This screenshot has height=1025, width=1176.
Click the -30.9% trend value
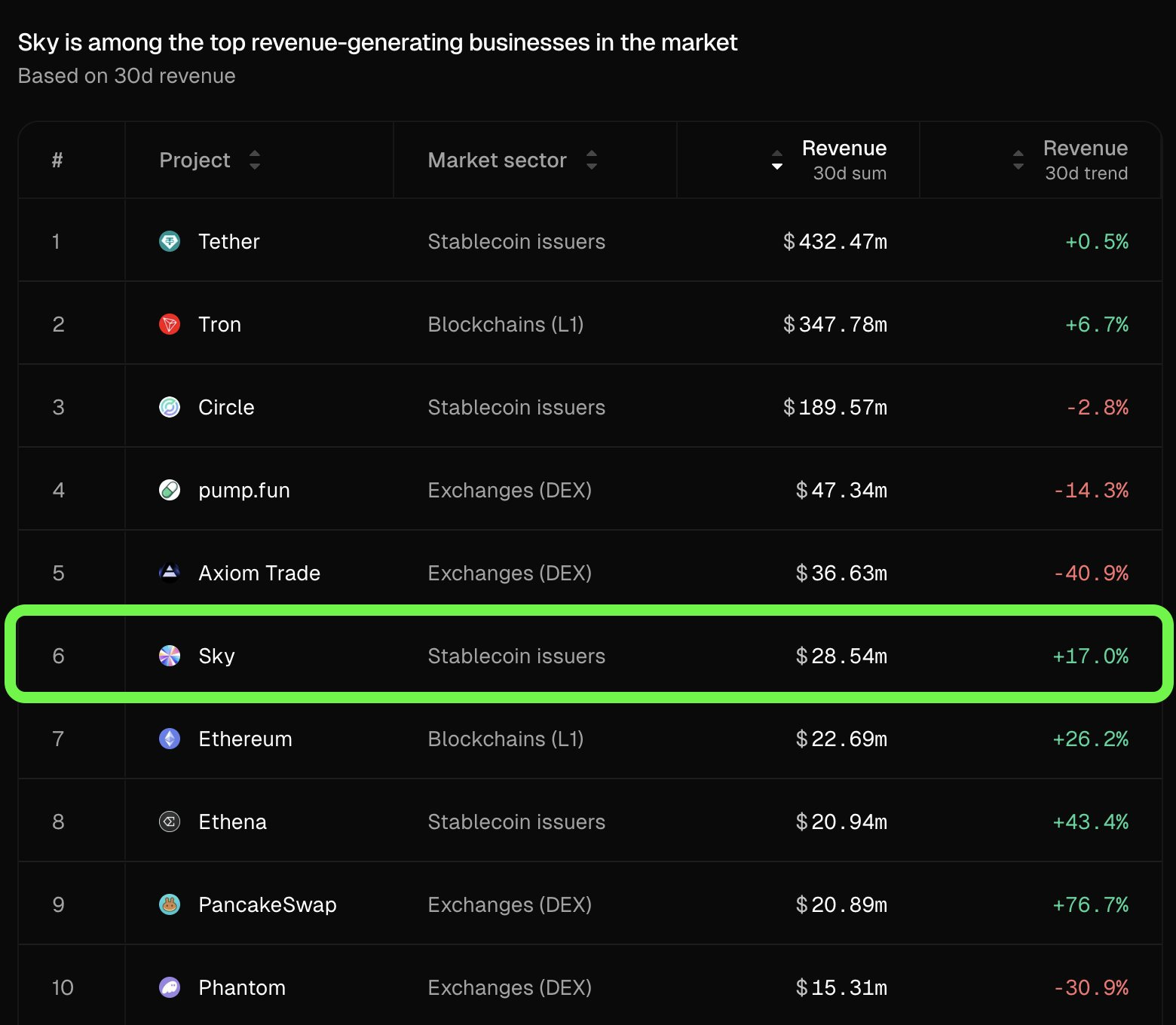1091,987
